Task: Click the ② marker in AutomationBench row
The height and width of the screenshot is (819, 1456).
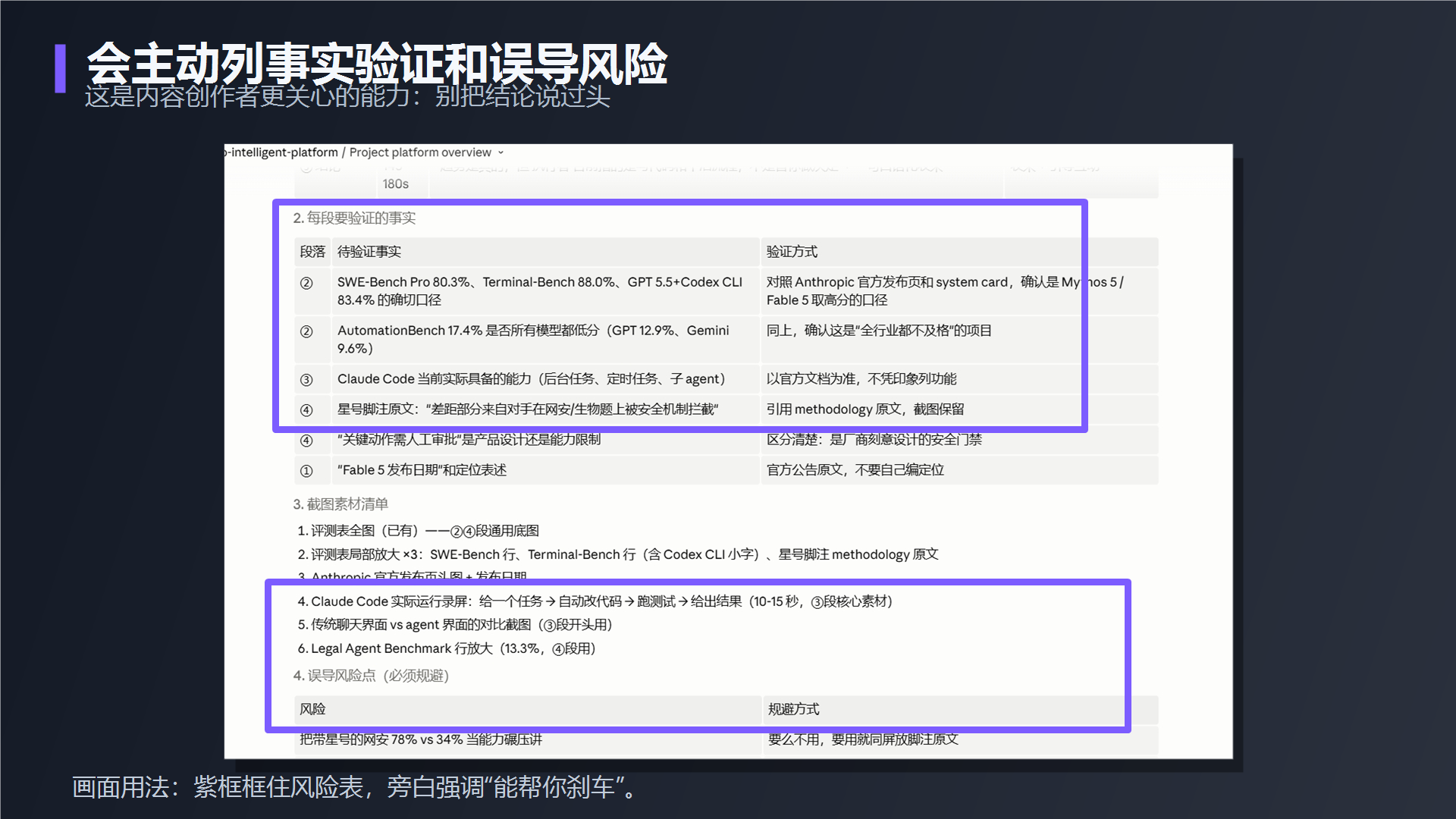Action: pos(306,331)
